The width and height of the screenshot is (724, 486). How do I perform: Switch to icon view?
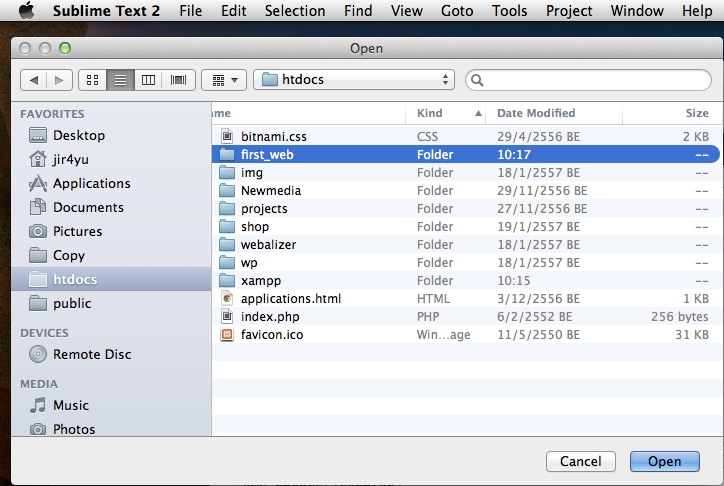93,80
